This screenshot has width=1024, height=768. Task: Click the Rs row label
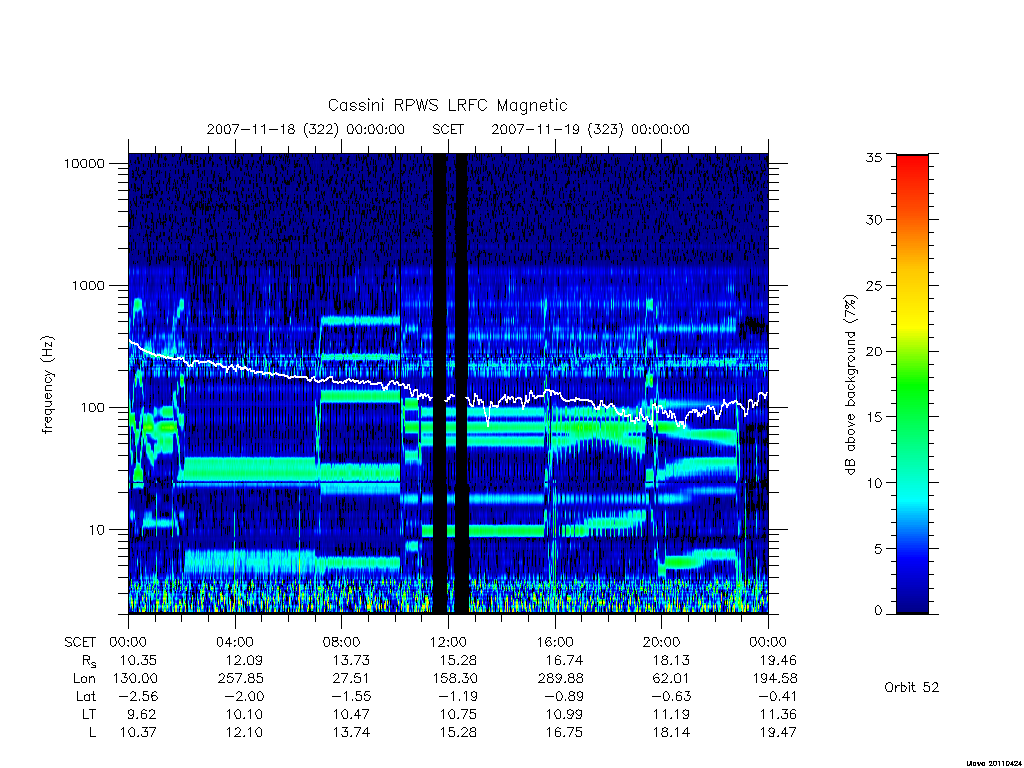pyautogui.click(x=88, y=661)
